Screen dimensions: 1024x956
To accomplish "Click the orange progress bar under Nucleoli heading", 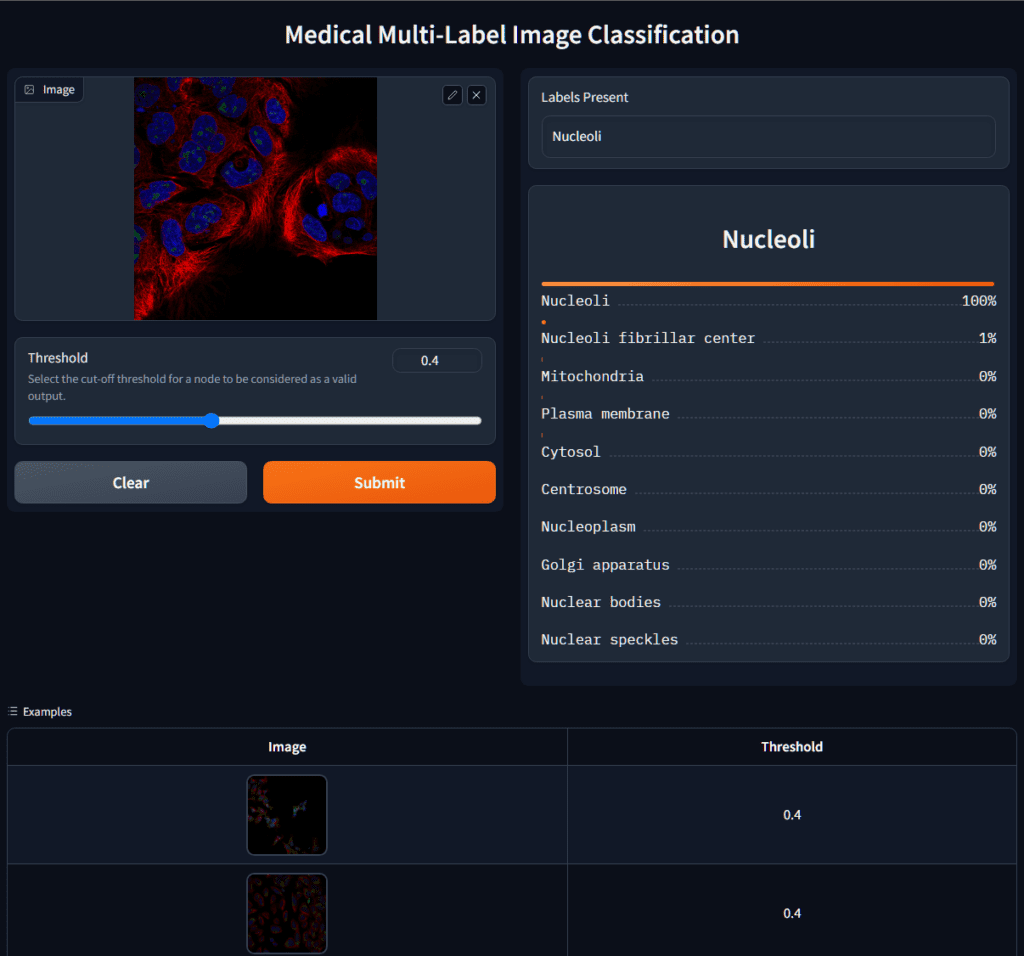I will pyautogui.click(x=768, y=282).
